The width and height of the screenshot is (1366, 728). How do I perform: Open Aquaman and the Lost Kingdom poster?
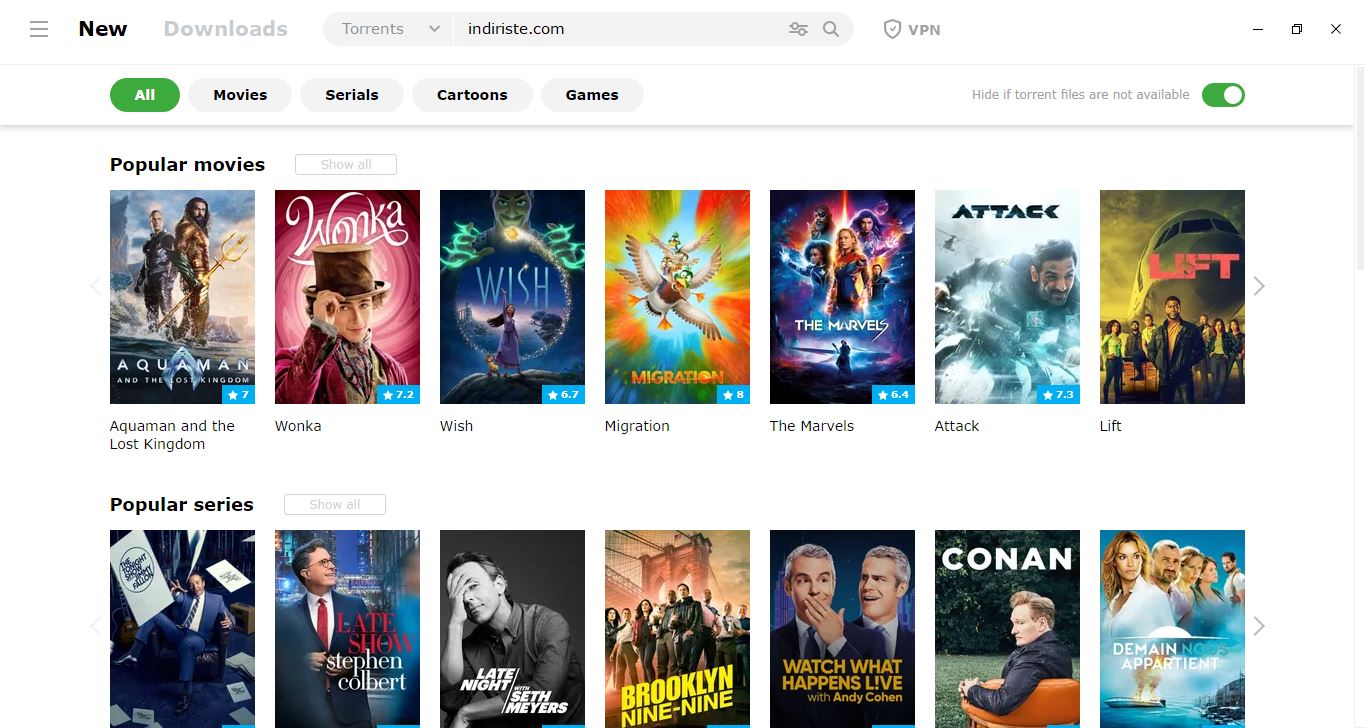point(182,297)
